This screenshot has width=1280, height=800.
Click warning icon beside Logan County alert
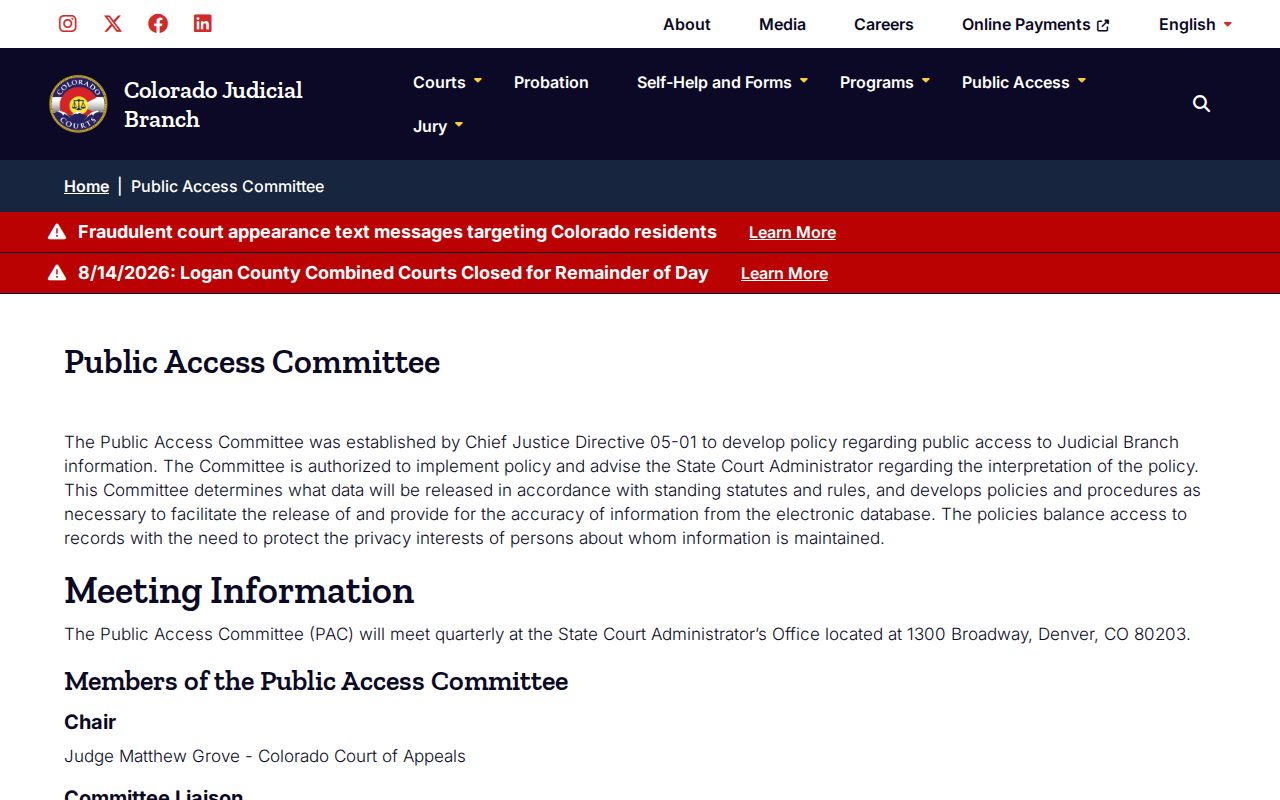pyautogui.click(x=57, y=273)
